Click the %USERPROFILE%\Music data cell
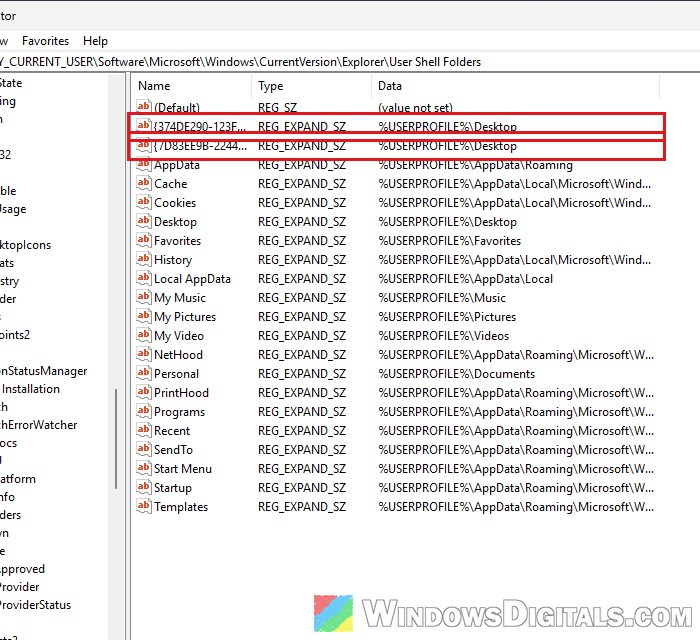 442,298
